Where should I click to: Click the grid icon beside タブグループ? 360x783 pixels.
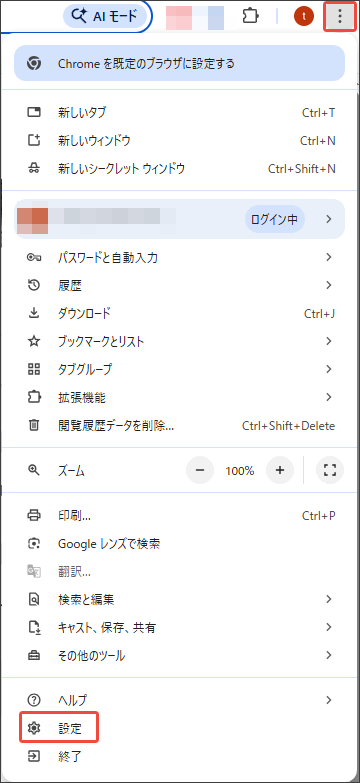pos(33,370)
